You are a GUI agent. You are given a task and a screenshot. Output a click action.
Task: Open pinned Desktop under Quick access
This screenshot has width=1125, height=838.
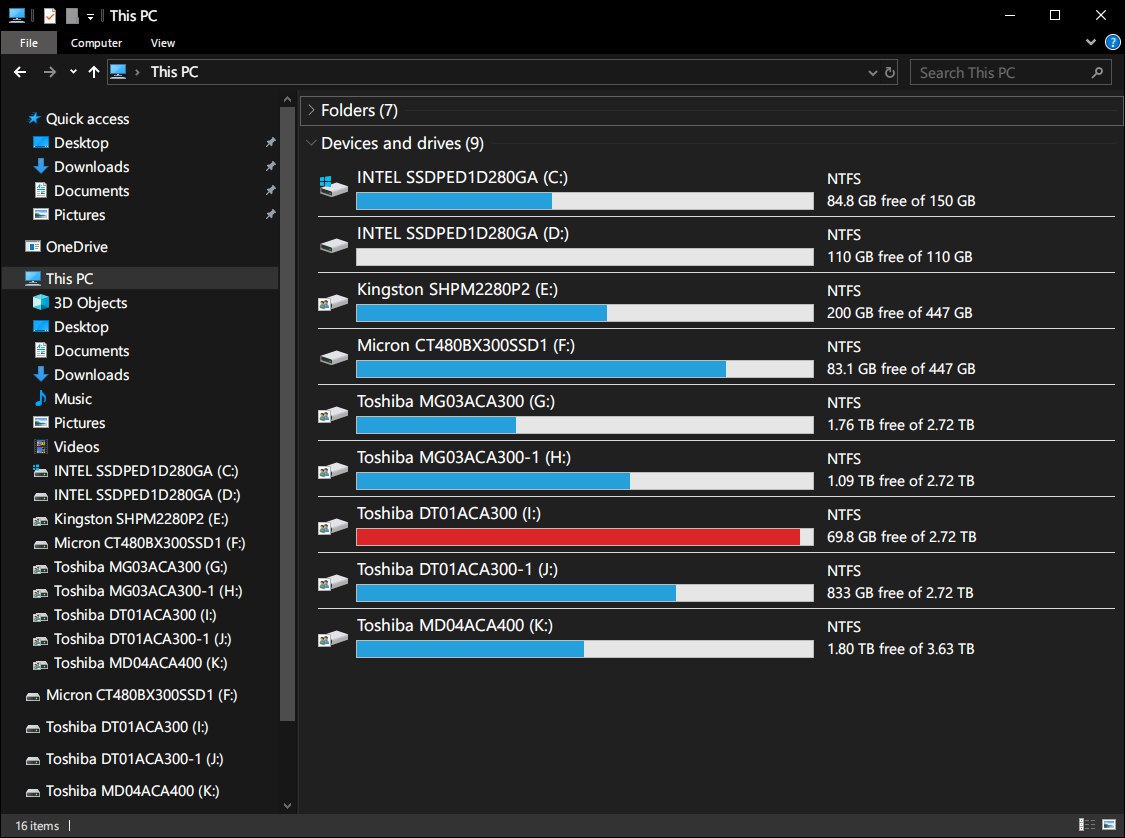click(81, 143)
